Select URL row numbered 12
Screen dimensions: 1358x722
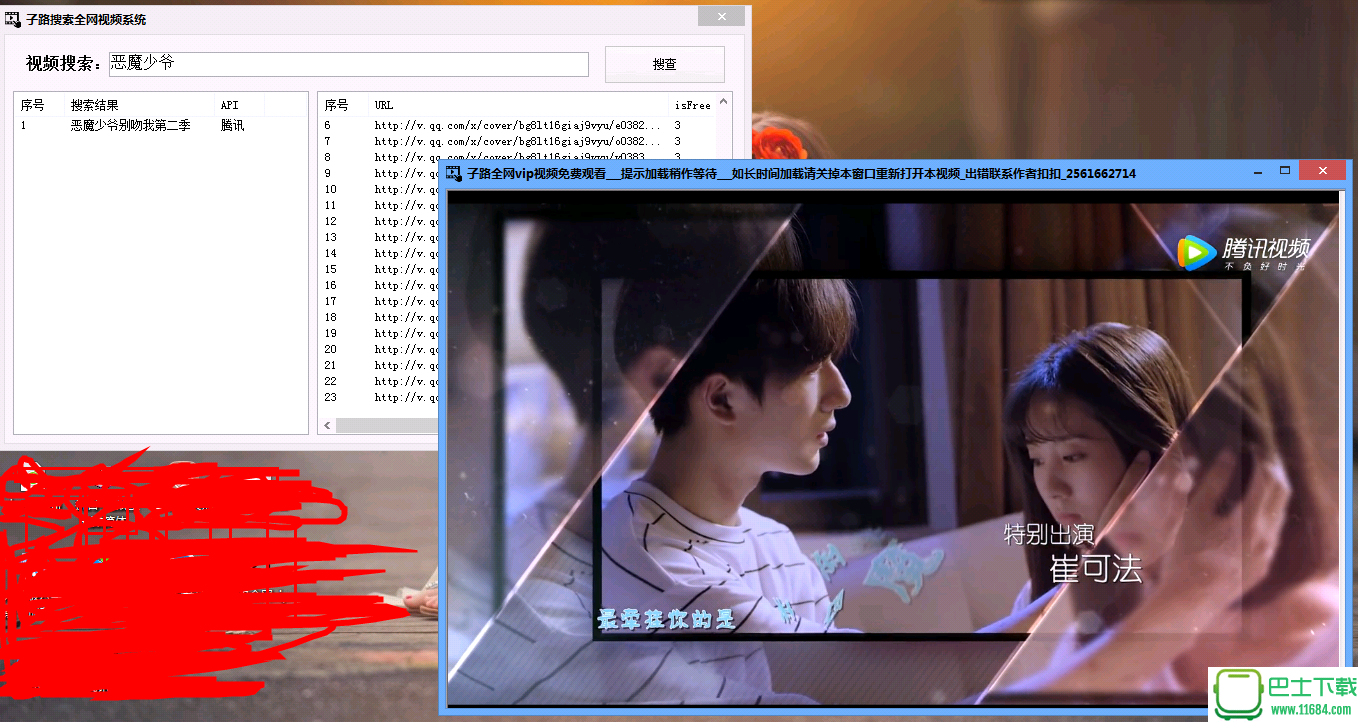379,221
